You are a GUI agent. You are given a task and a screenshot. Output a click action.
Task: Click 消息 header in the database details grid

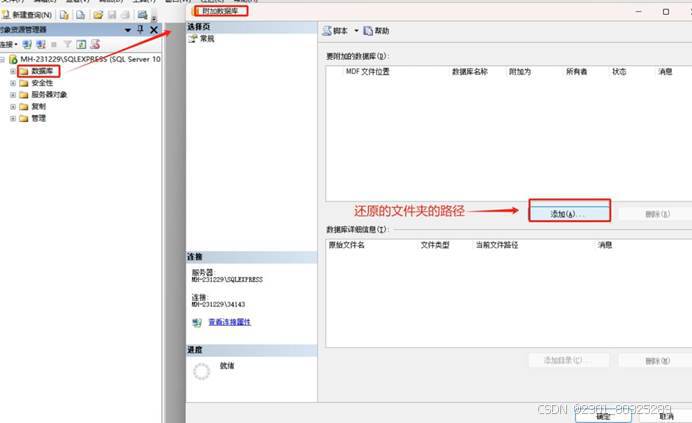click(605, 245)
